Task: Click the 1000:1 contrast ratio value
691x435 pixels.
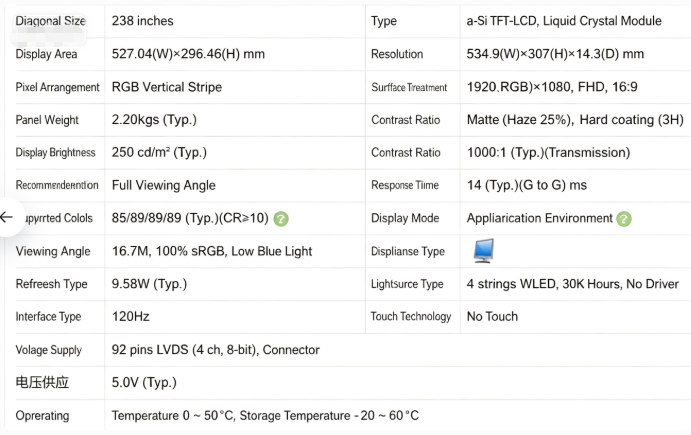Action: 549,152
